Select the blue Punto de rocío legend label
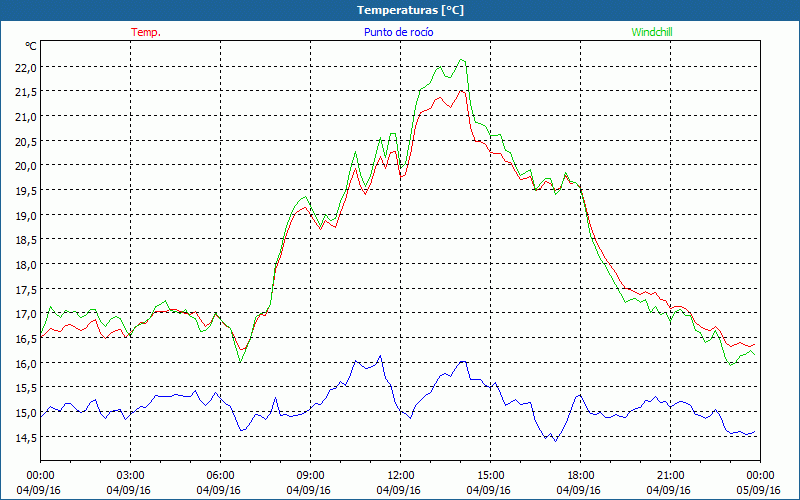The height and width of the screenshot is (500, 800). (398, 32)
